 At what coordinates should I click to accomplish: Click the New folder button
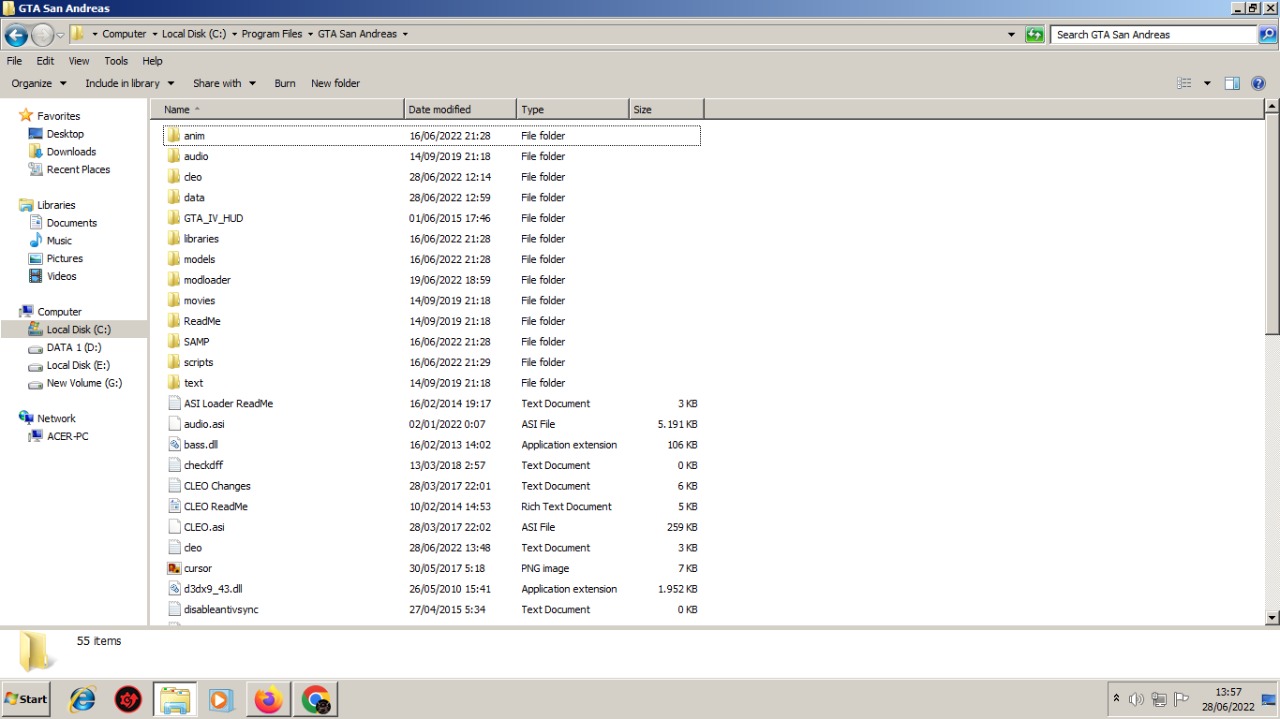point(335,83)
